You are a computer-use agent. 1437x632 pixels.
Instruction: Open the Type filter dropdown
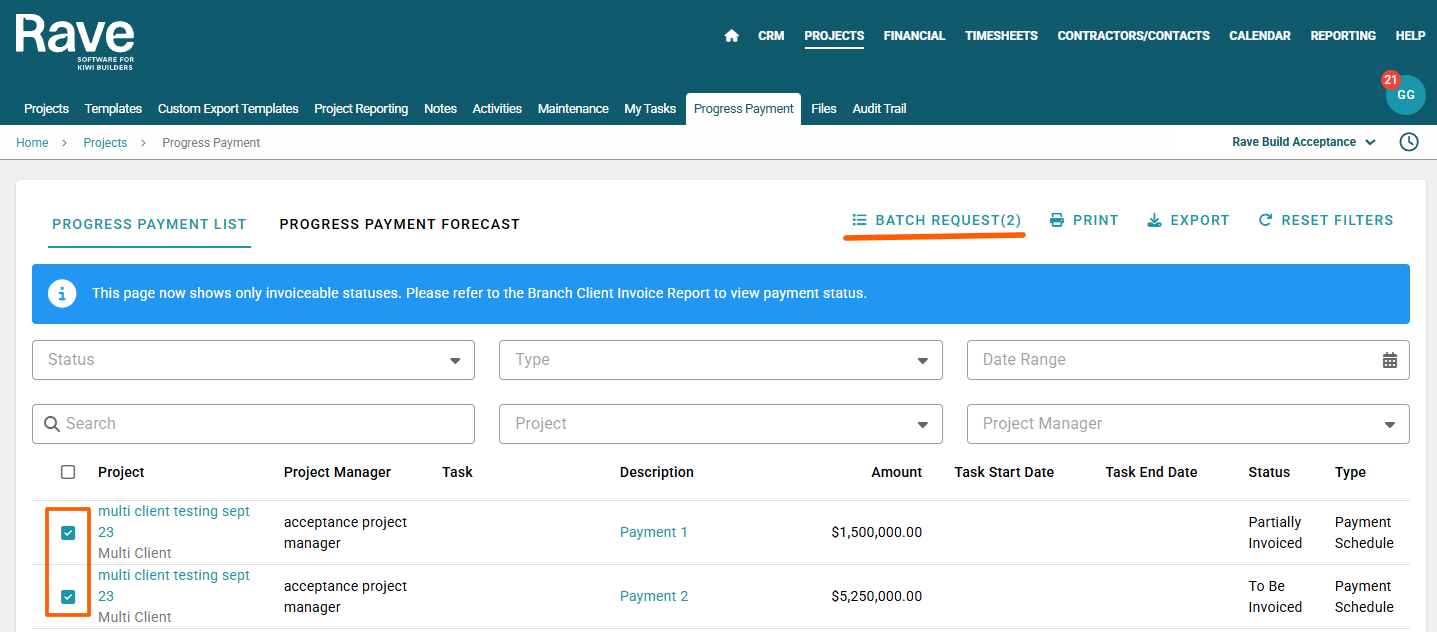pyautogui.click(x=720, y=360)
